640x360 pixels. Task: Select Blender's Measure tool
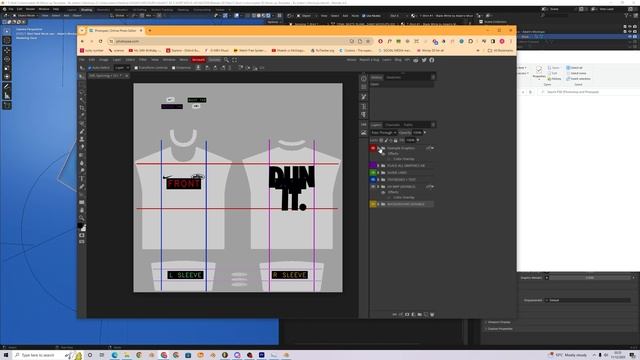pos(7,96)
